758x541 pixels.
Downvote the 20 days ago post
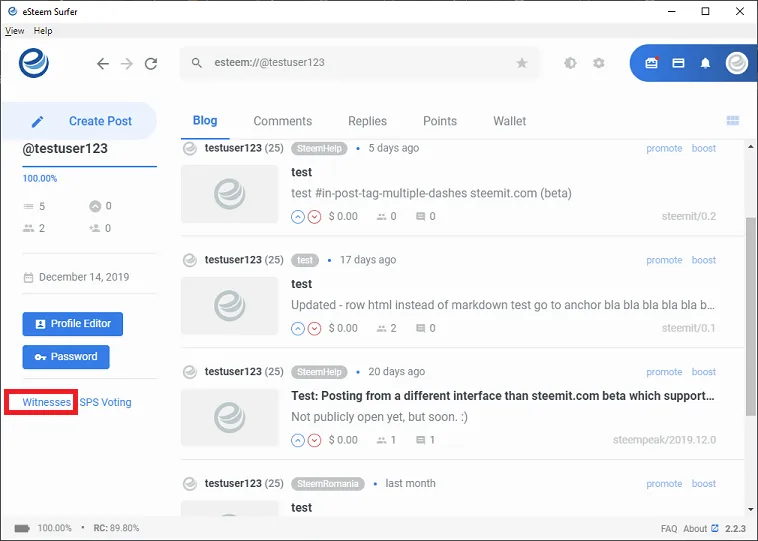(x=315, y=440)
